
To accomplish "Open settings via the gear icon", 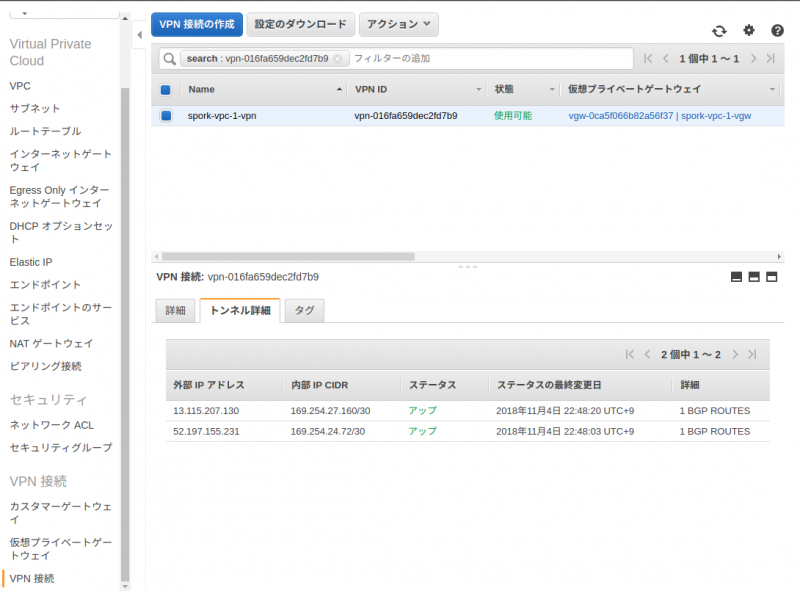I will 748,31.
